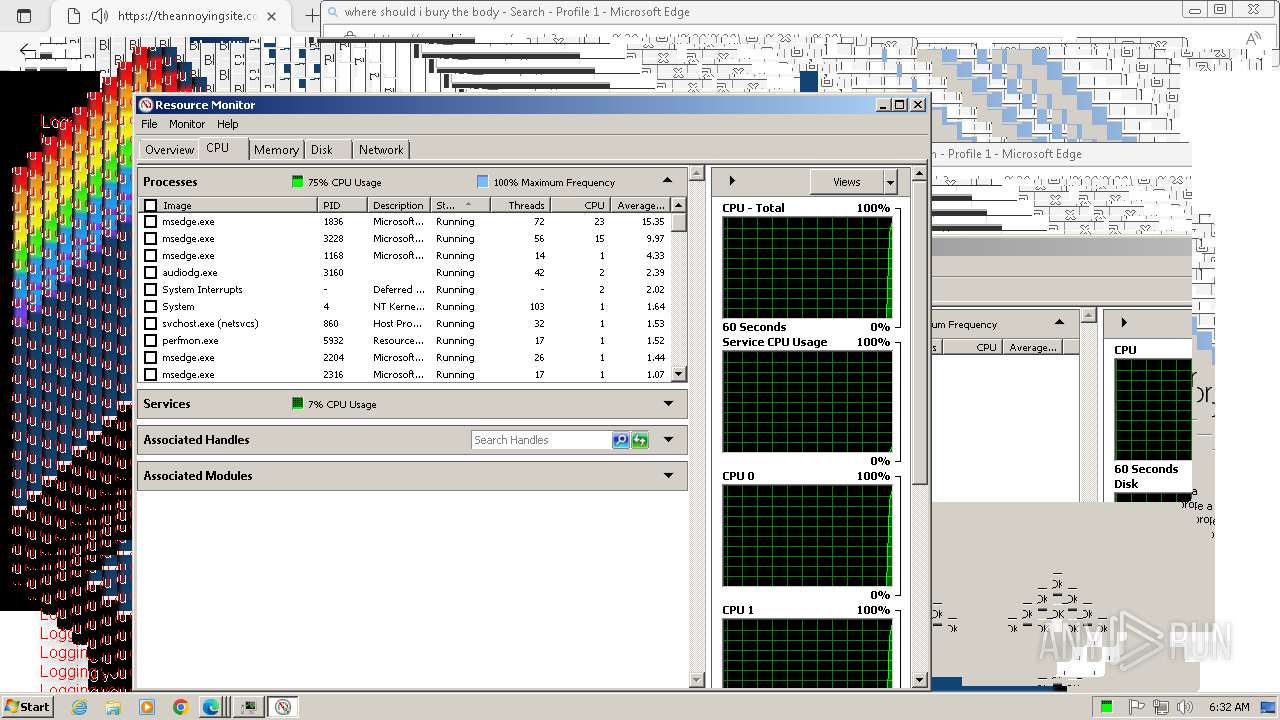Switch to the Network tab

point(381,150)
